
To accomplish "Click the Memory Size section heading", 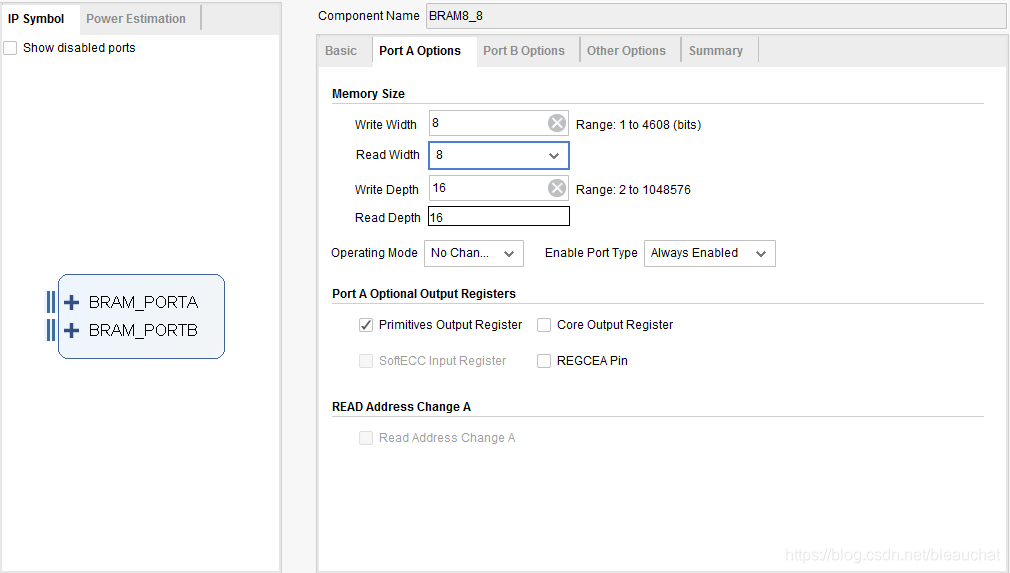I will [x=368, y=94].
